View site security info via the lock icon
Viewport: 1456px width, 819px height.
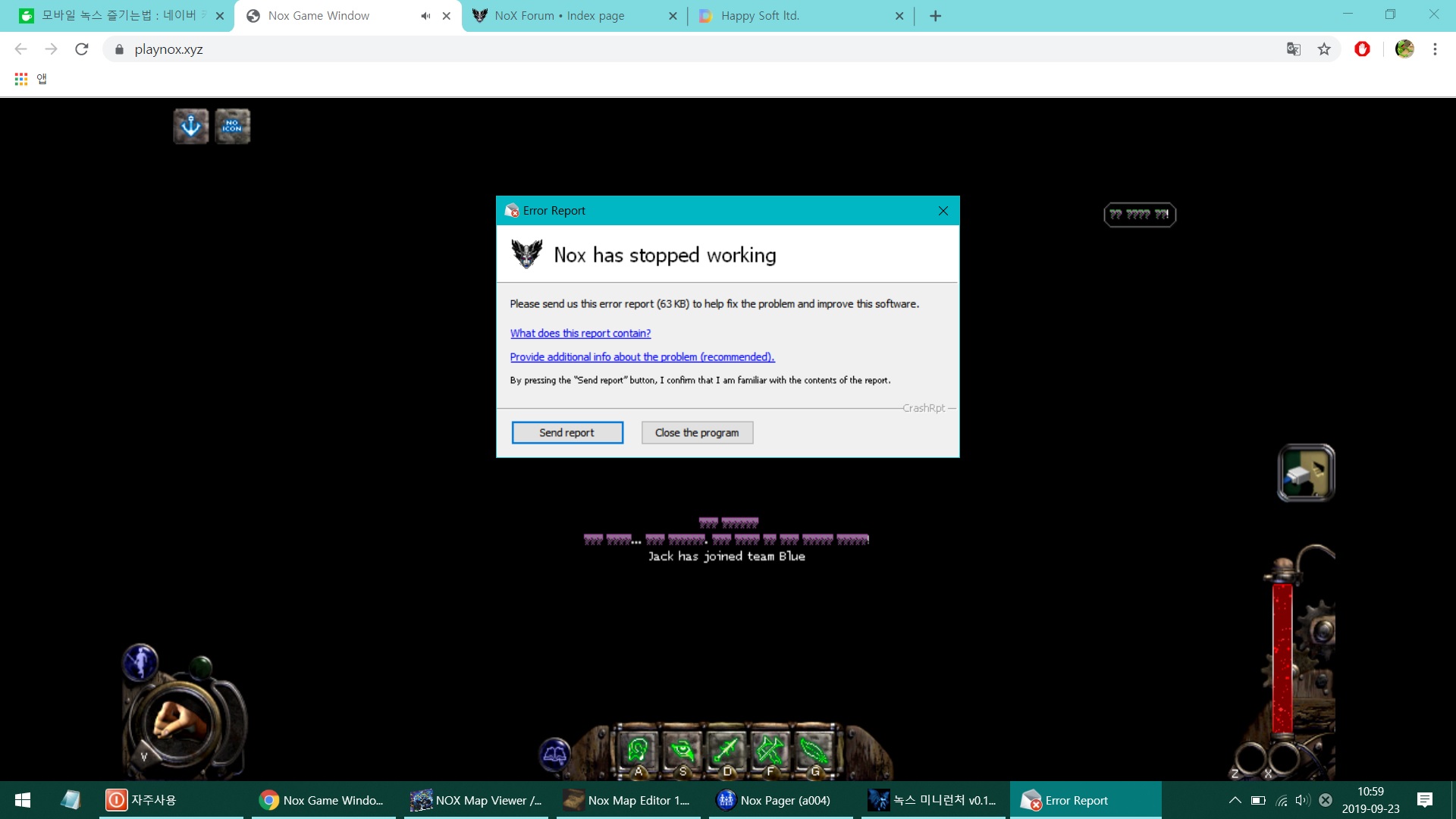click(119, 49)
